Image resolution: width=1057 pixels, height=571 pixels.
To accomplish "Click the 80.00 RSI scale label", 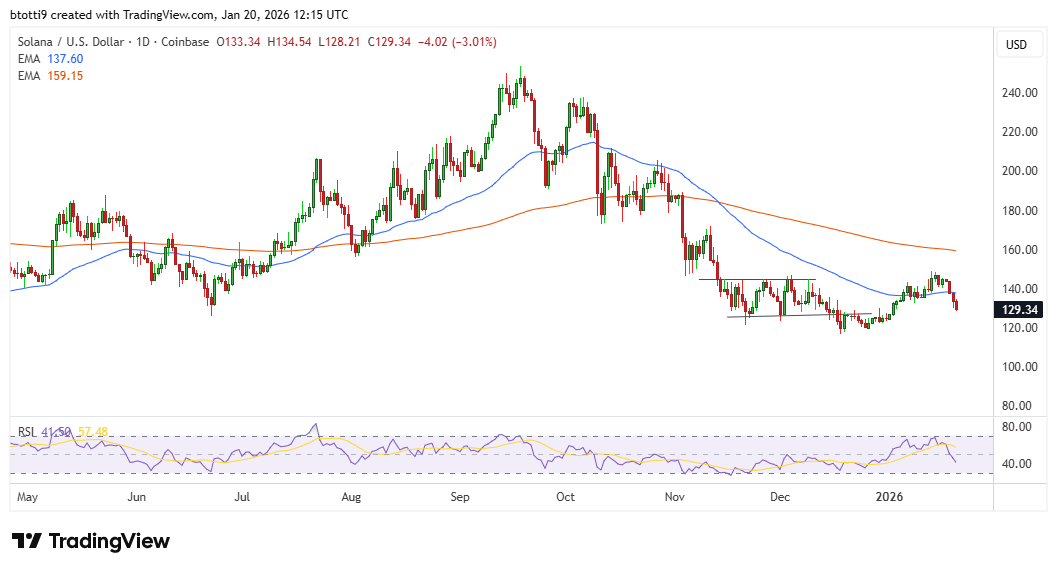I will pos(1016,427).
